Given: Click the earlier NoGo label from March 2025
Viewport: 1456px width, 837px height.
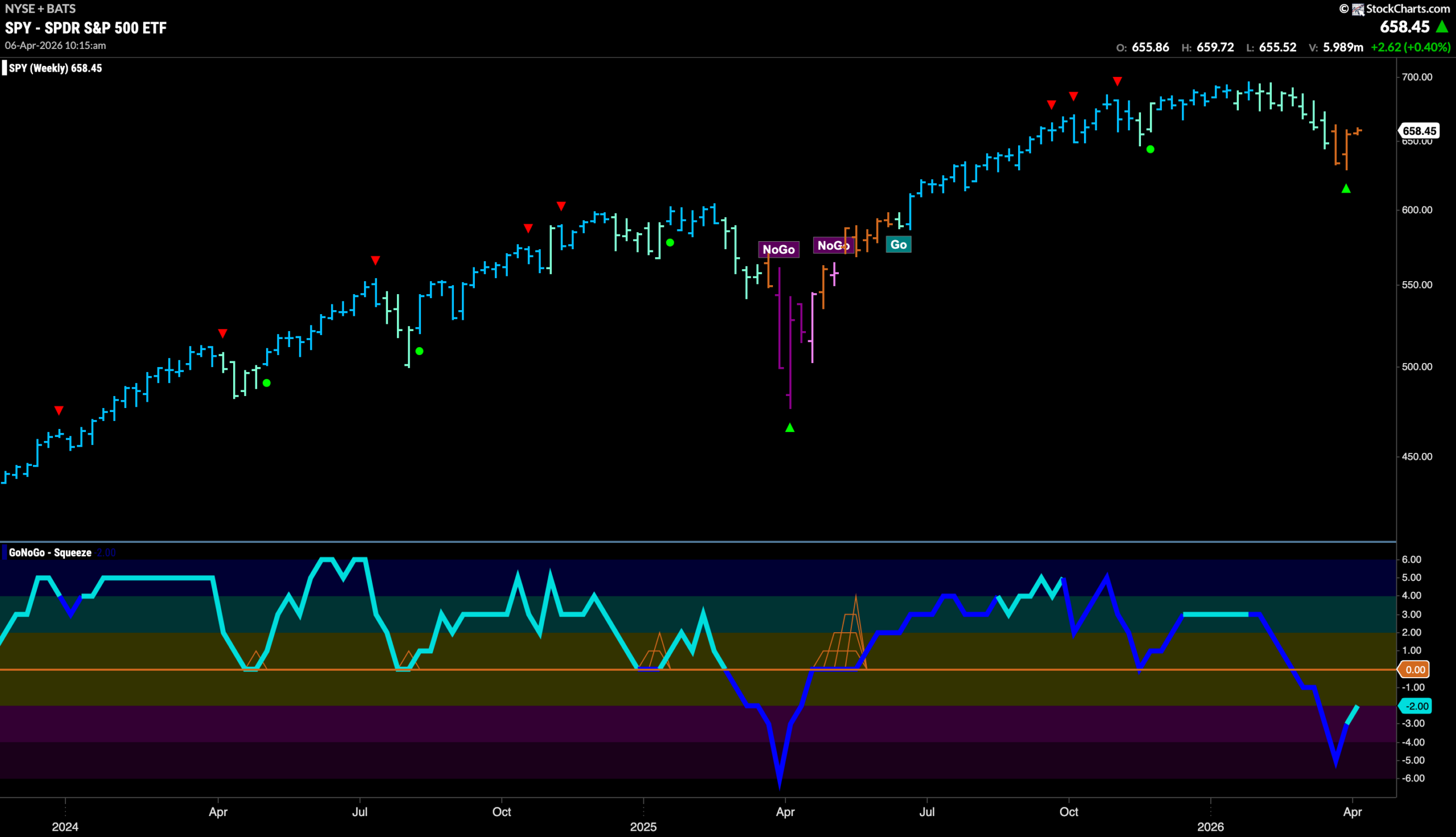Looking at the screenshot, I should 779,249.
